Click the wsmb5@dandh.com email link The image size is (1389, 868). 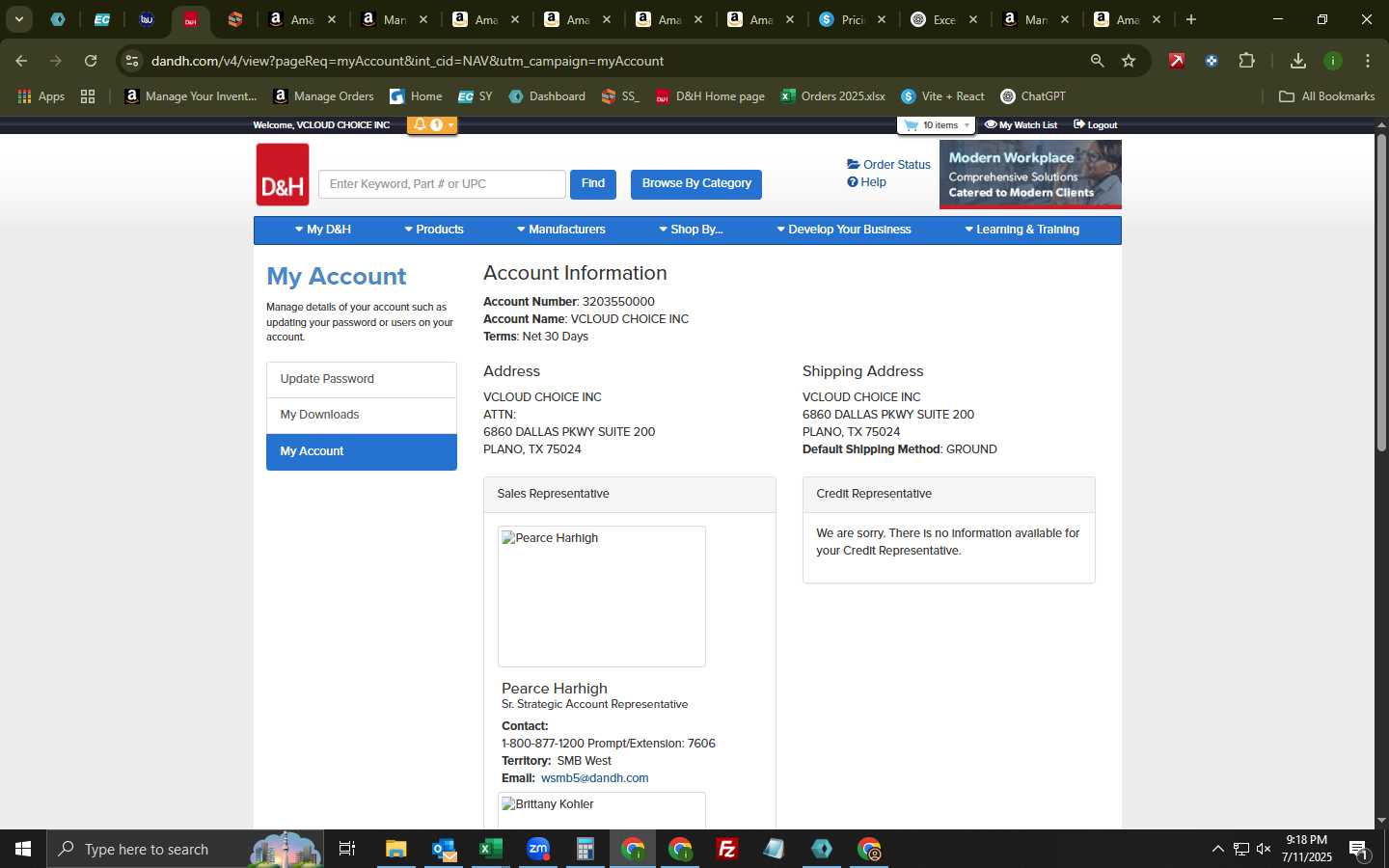(x=594, y=778)
